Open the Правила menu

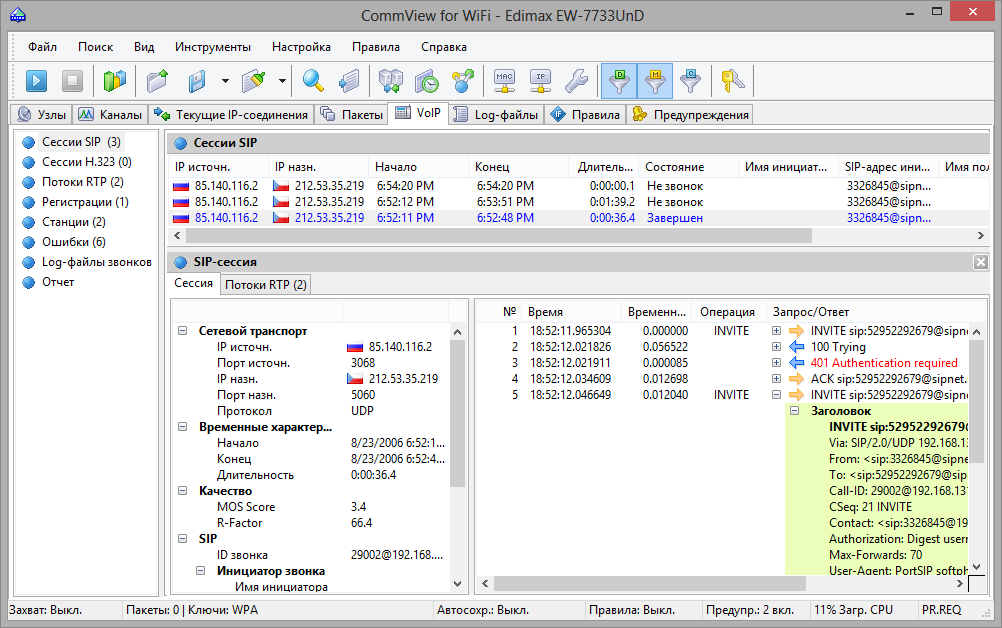click(x=376, y=47)
